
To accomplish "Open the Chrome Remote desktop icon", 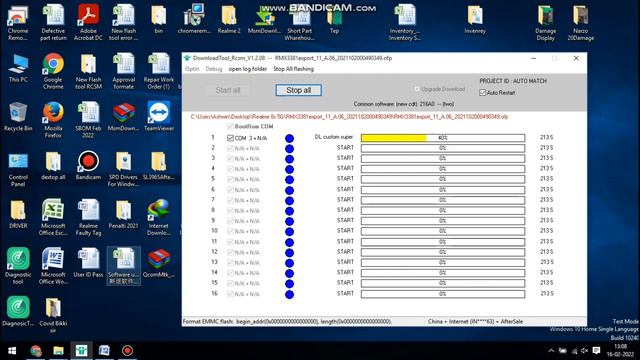I will pyautogui.click(x=18, y=22).
